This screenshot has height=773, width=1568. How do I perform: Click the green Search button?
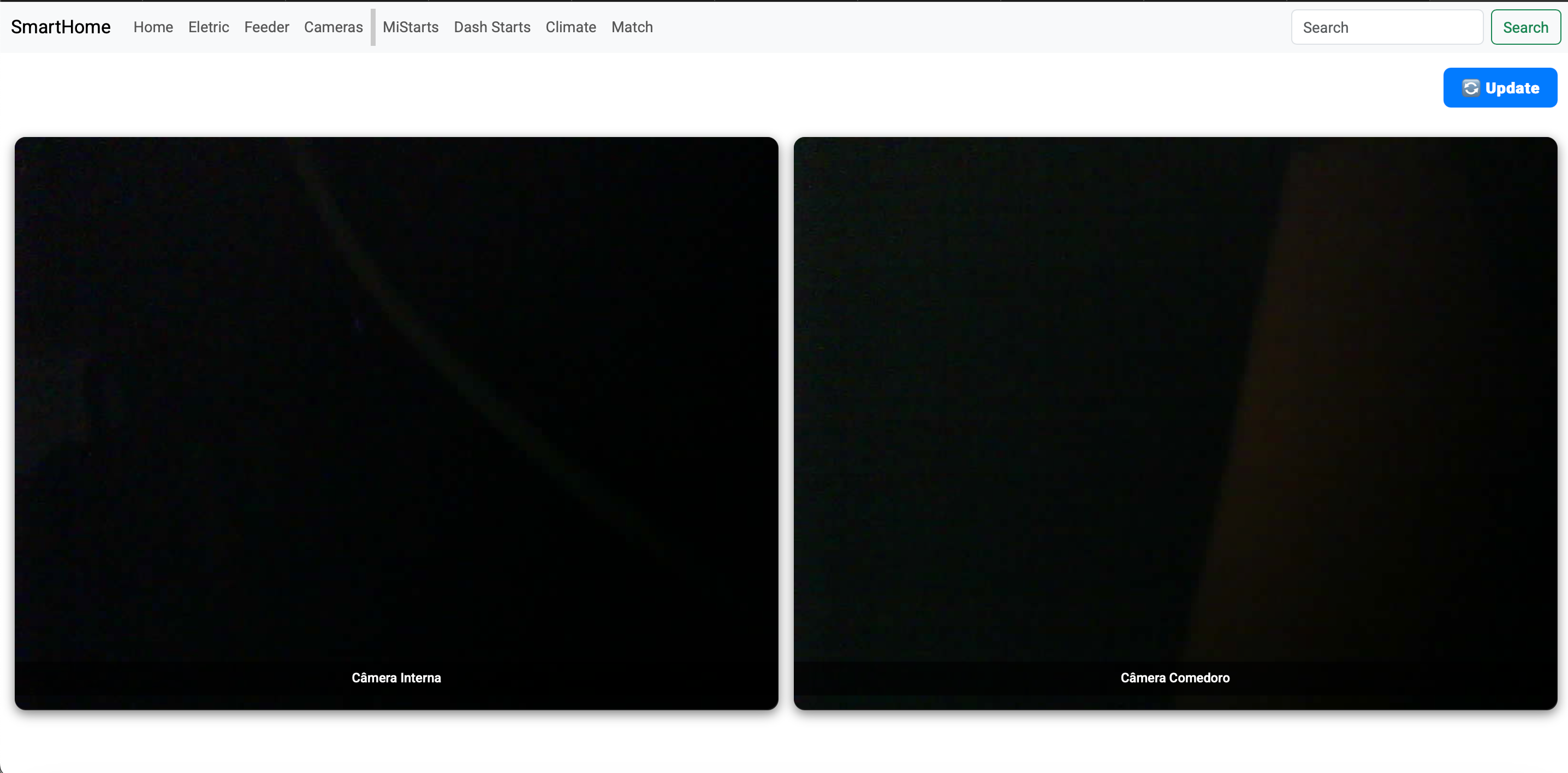point(1526,27)
